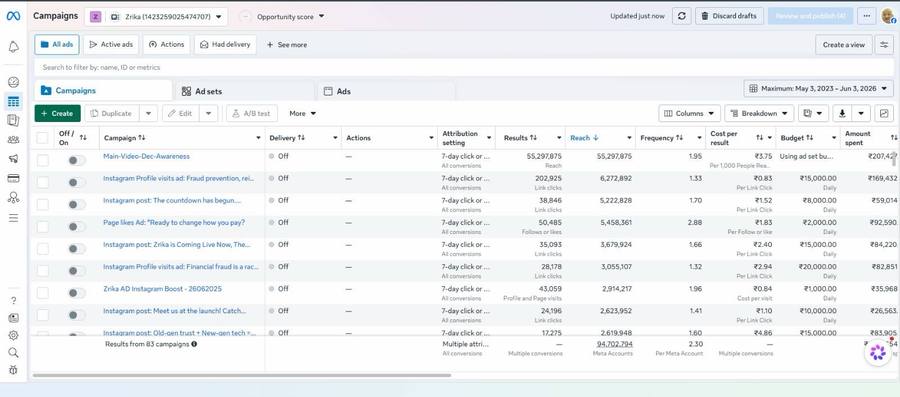This screenshot has height=397, width=900.
Task: Open Edit dropdown arrow
Action: pyautogui.click(x=208, y=114)
